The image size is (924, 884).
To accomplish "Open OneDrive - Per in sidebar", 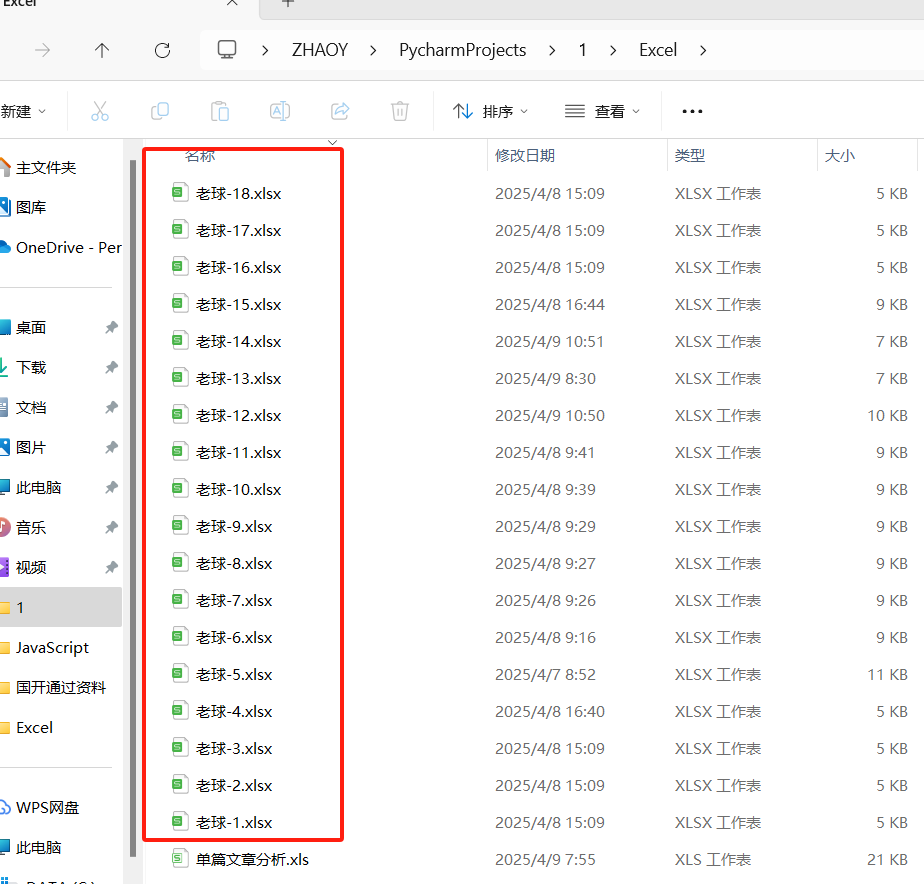I will point(68,248).
